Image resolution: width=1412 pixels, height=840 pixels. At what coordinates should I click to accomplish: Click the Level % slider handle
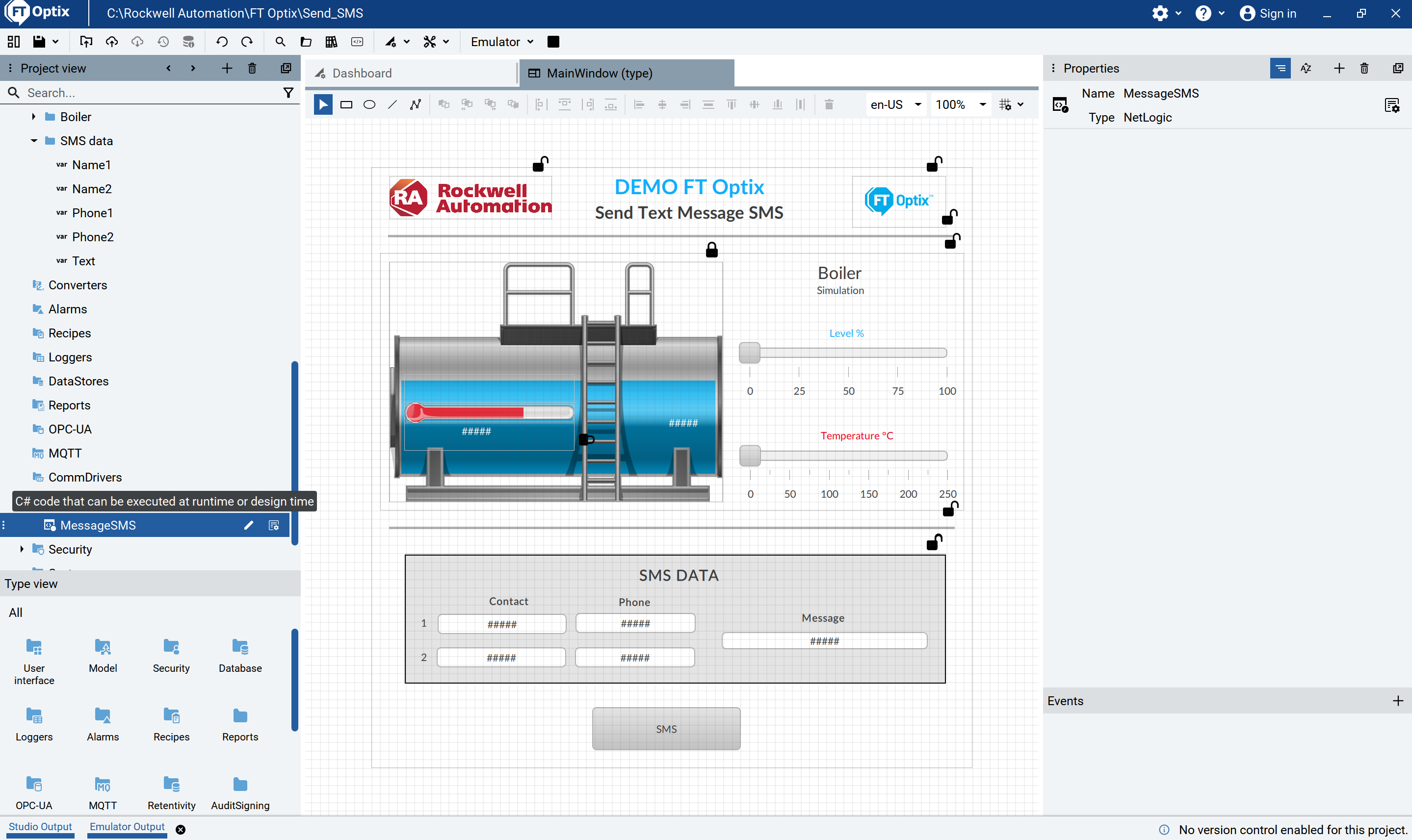pos(750,353)
